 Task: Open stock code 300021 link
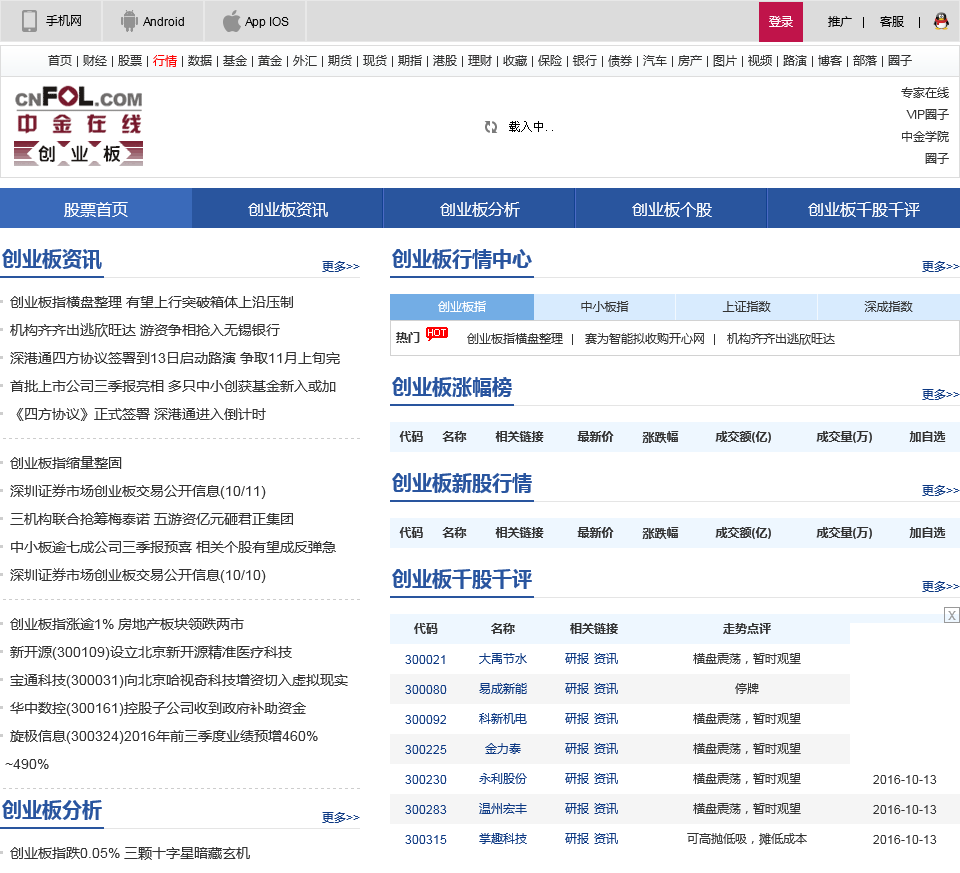coord(425,659)
